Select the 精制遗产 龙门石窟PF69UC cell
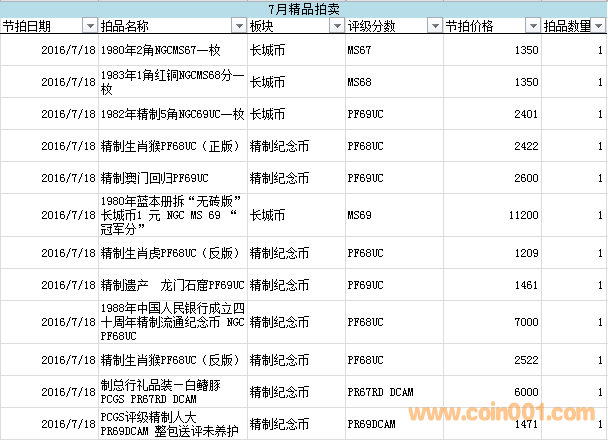Image resolution: width=608 pixels, height=440 pixels. point(173,285)
